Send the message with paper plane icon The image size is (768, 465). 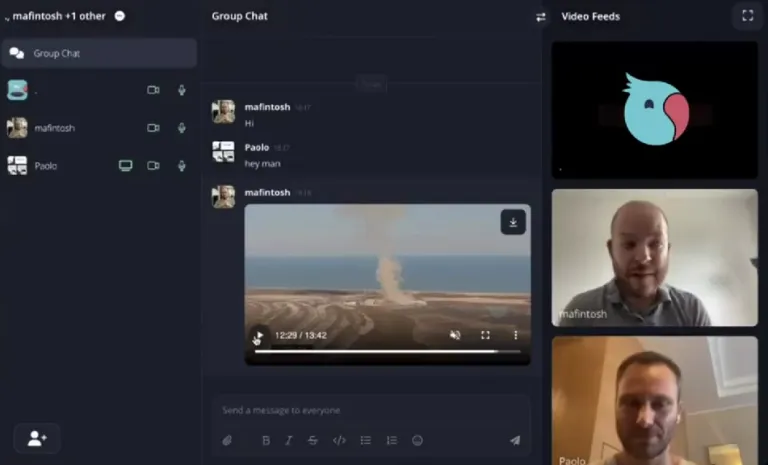(x=515, y=440)
